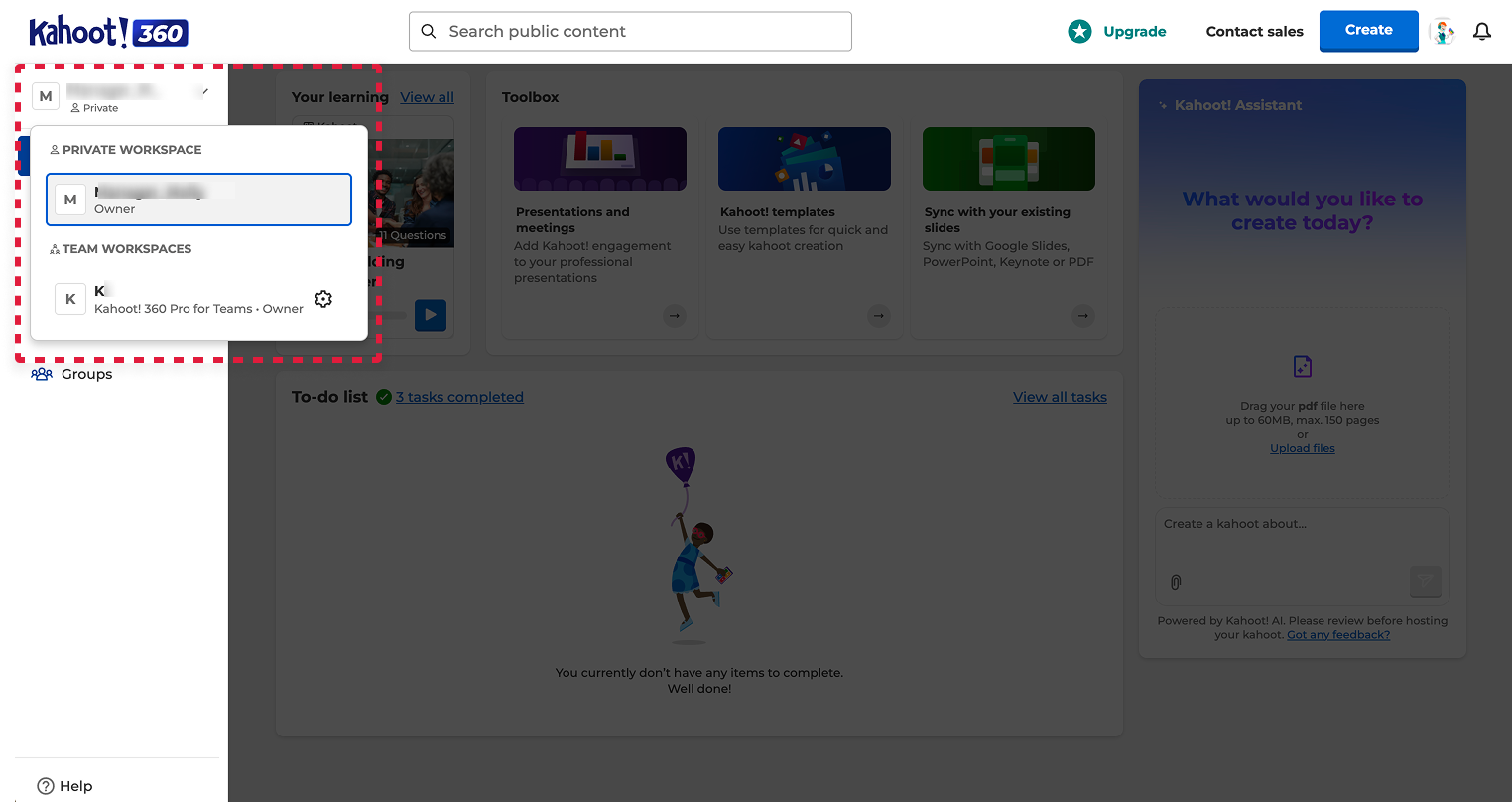The width and height of the screenshot is (1512, 802).
Task: Open the Kahoot! templates thumbnail
Action: [x=805, y=159]
